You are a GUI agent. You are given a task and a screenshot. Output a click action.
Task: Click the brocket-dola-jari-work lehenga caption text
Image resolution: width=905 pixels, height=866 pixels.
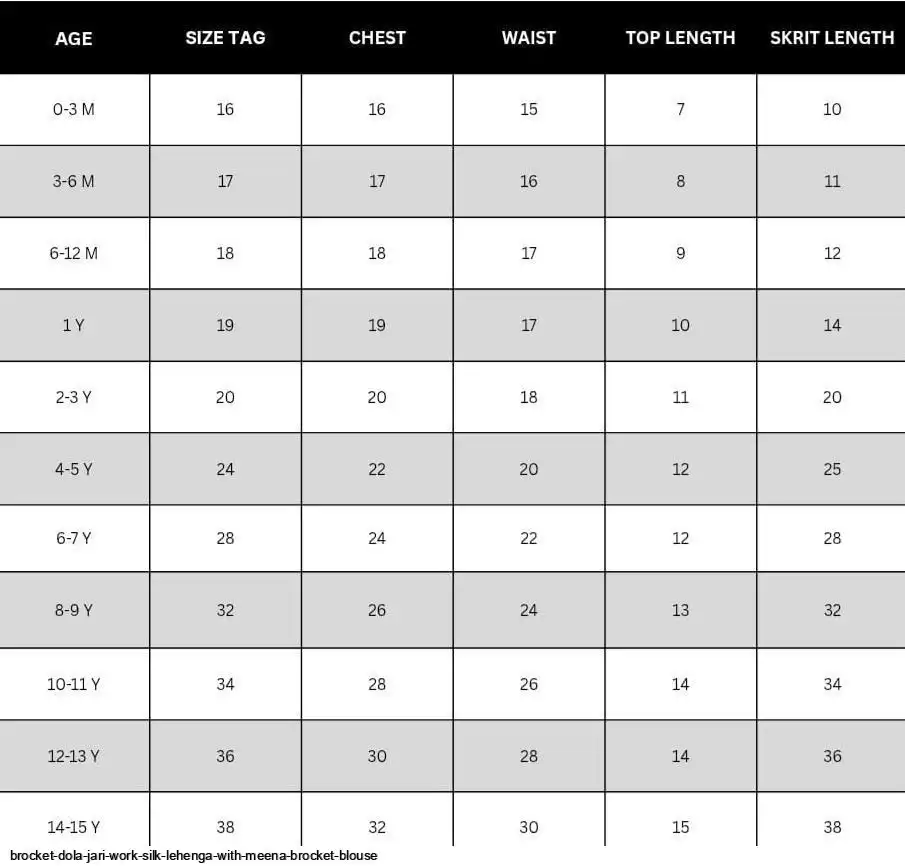pyautogui.click(x=194, y=856)
